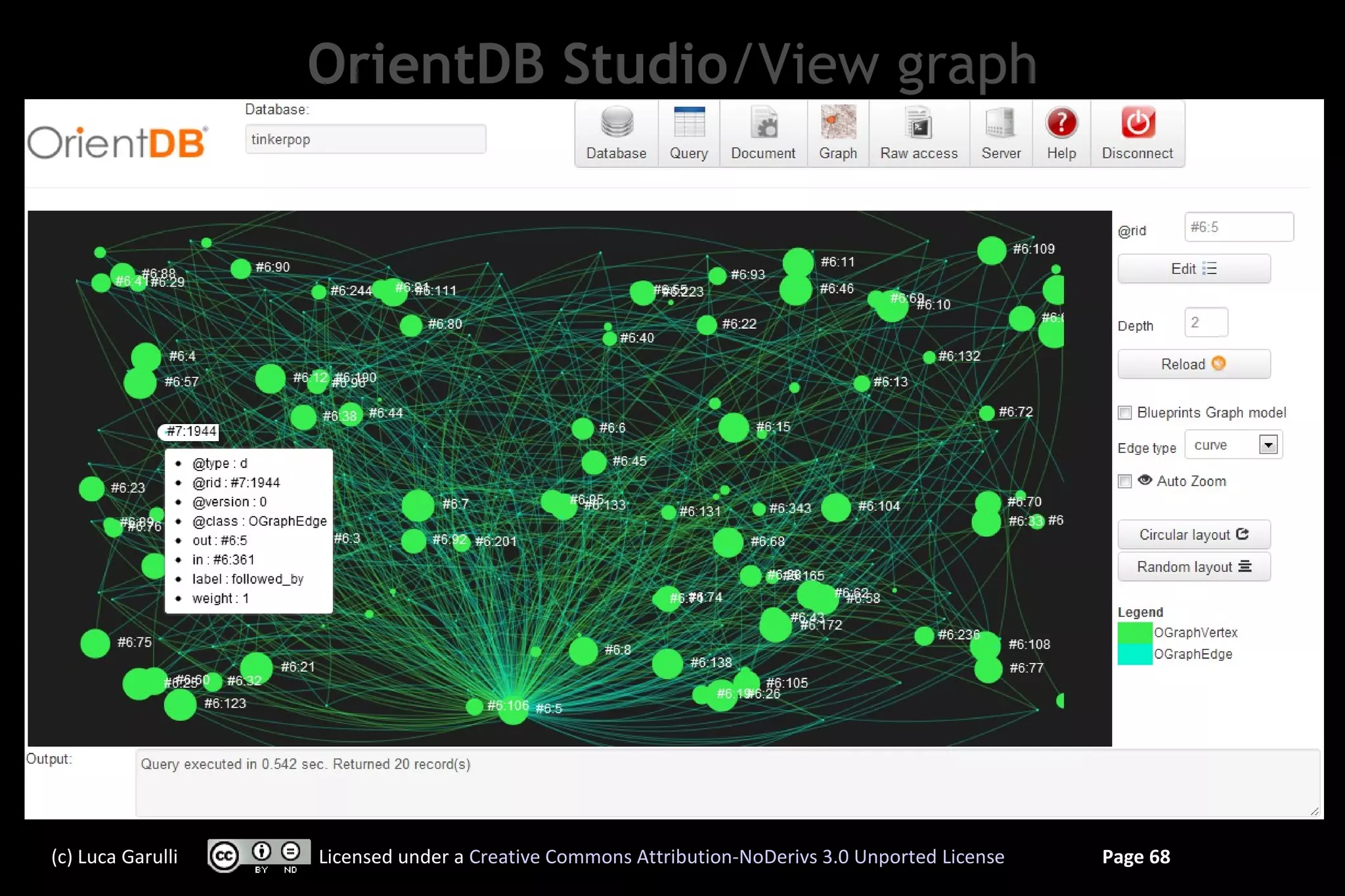Screen dimensions: 1345x896
Task: Select graph vertex #6:40
Action: (x=609, y=339)
